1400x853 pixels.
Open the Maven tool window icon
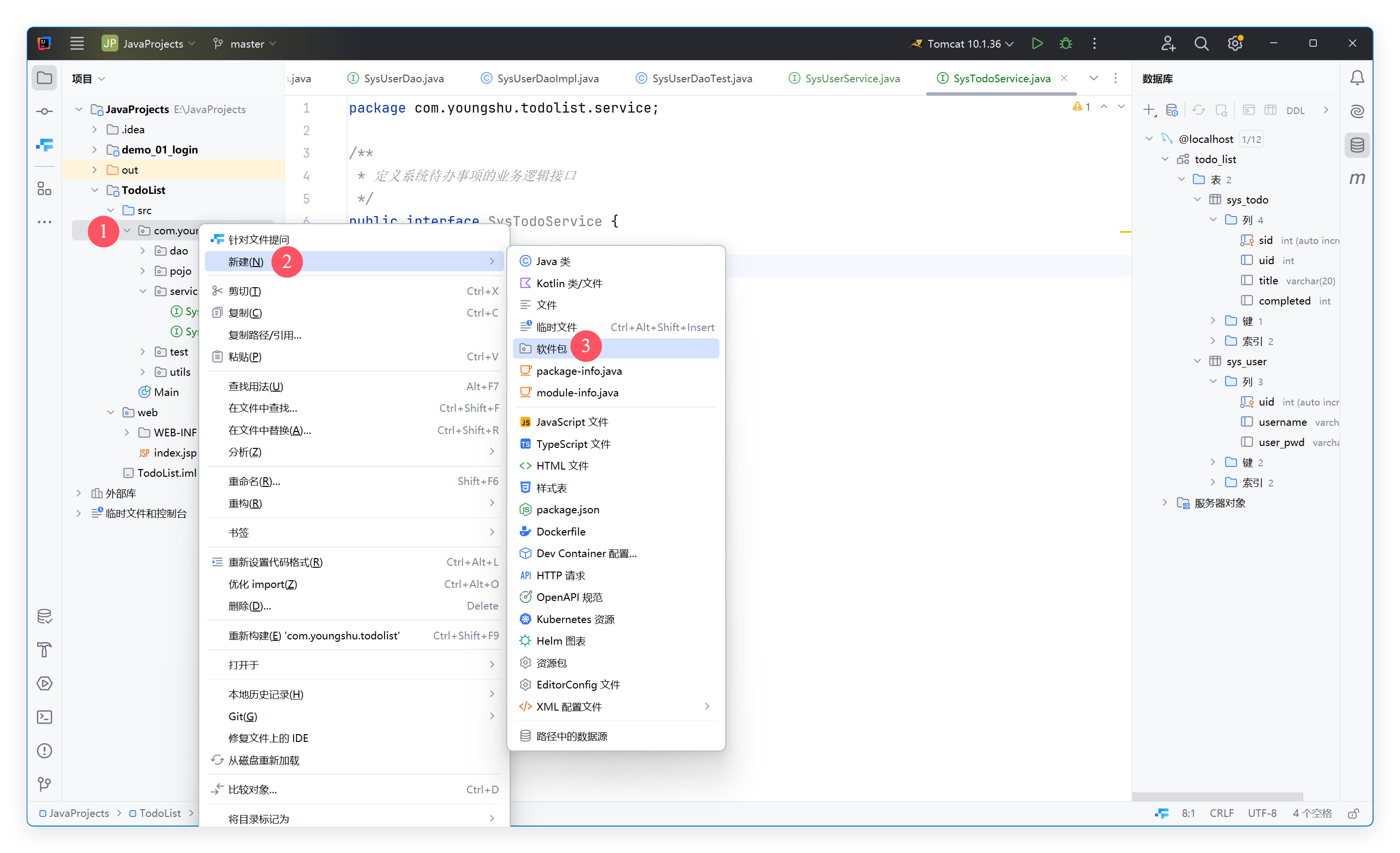(1357, 179)
